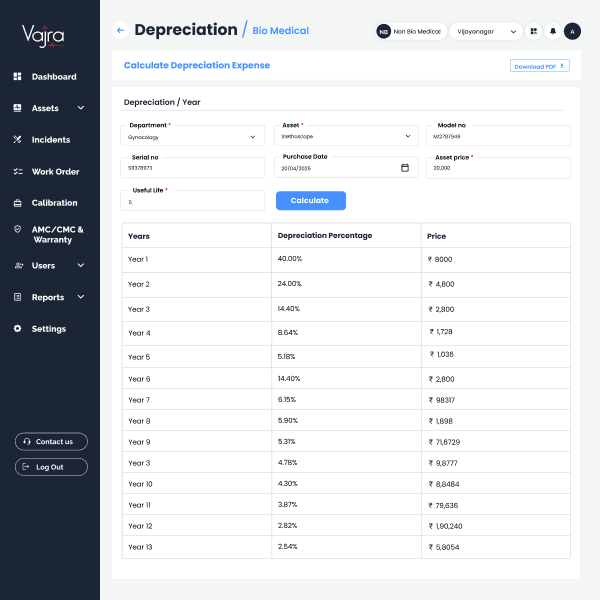This screenshot has height=600, width=600.
Task: Click the Vajra logo
Action: click(x=43, y=37)
